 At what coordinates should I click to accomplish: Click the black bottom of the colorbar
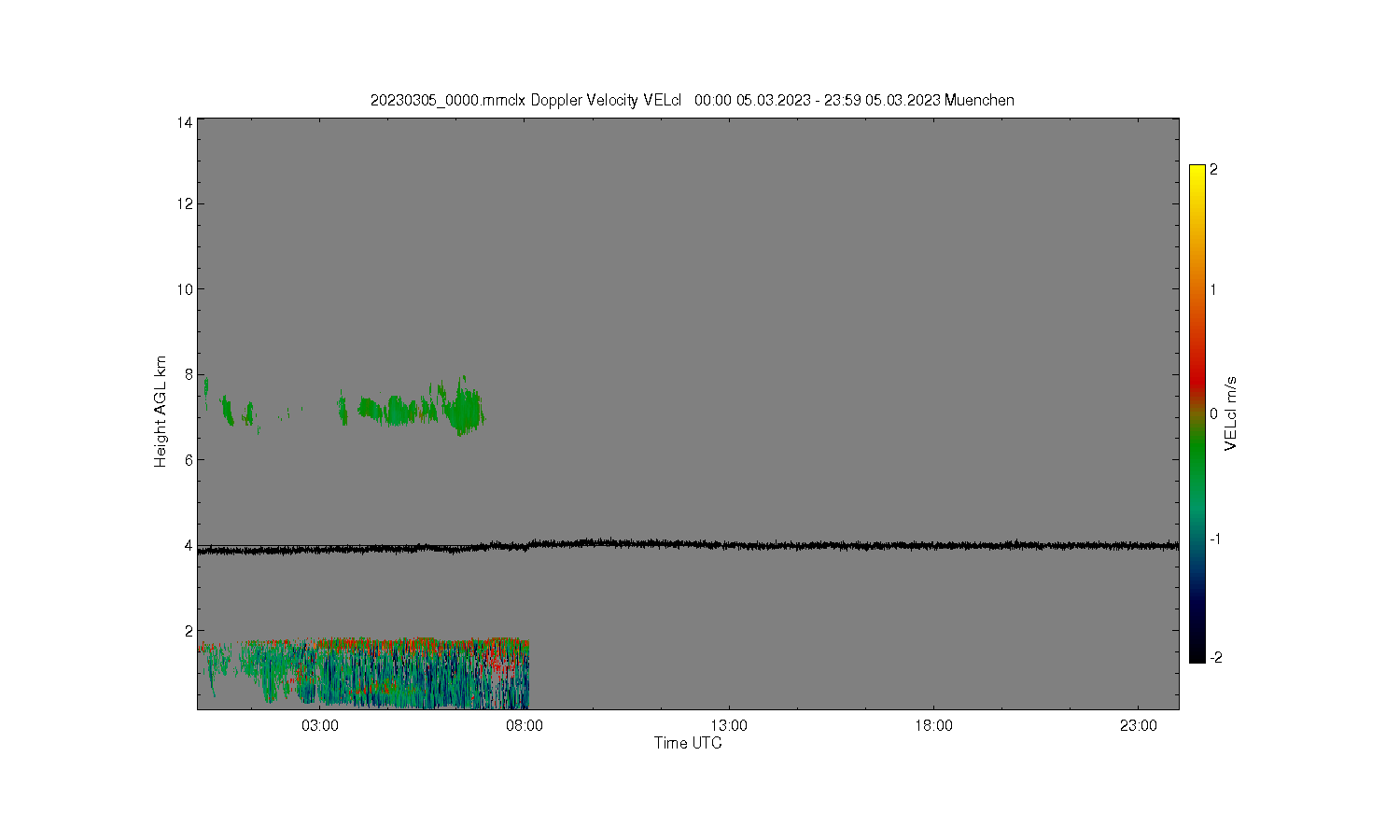[1197, 649]
